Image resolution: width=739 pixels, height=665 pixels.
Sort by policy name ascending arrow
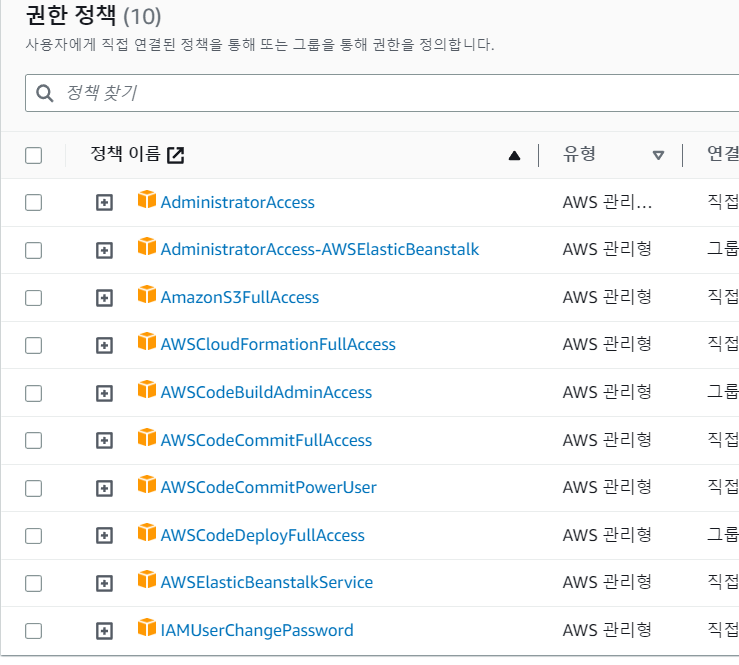click(514, 156)
